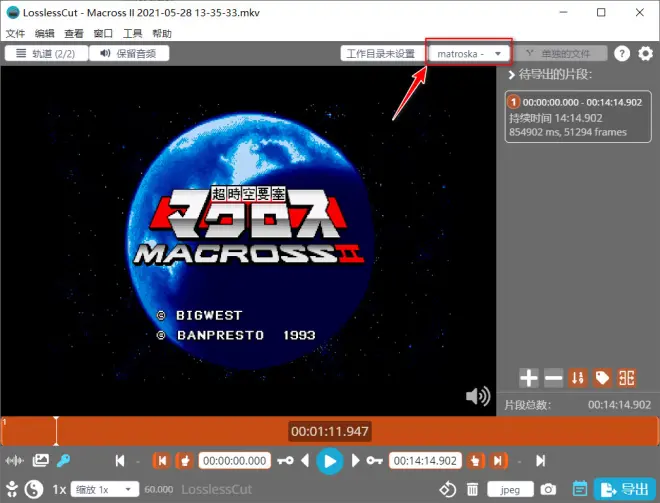This screenshot has width=660, height=503.
Task: Toggle the 单独的文件 separate files button
Action: [x=562, y=53]
